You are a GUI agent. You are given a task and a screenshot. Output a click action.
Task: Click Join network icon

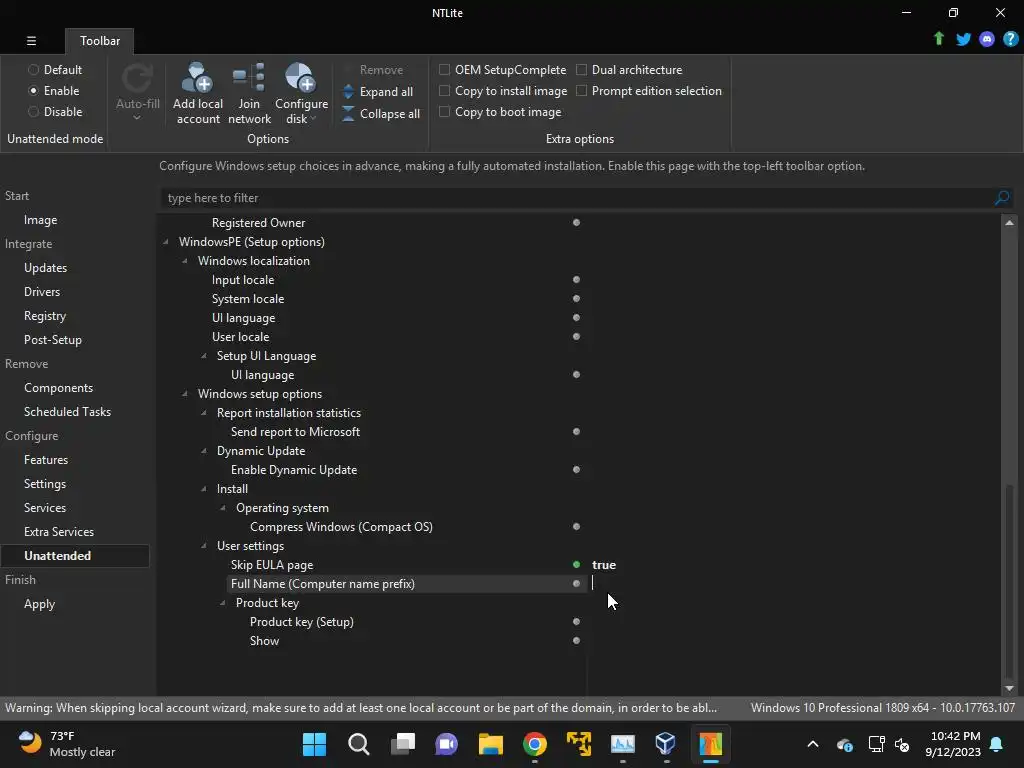pos(249,78)
